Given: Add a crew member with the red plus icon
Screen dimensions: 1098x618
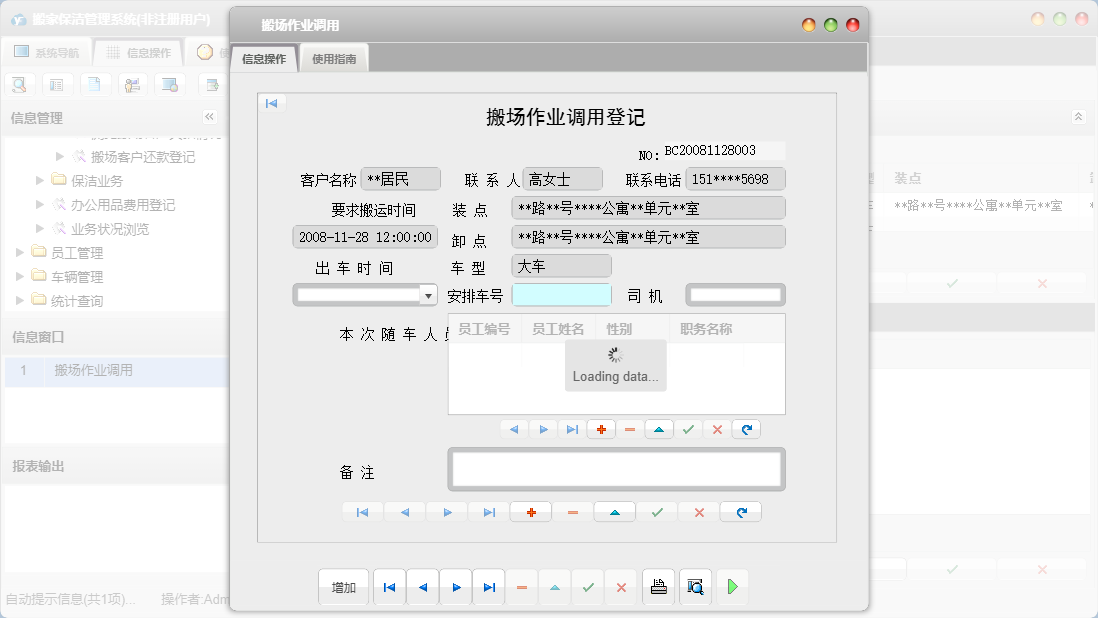Looking at the screenshot, I should 601,428.
